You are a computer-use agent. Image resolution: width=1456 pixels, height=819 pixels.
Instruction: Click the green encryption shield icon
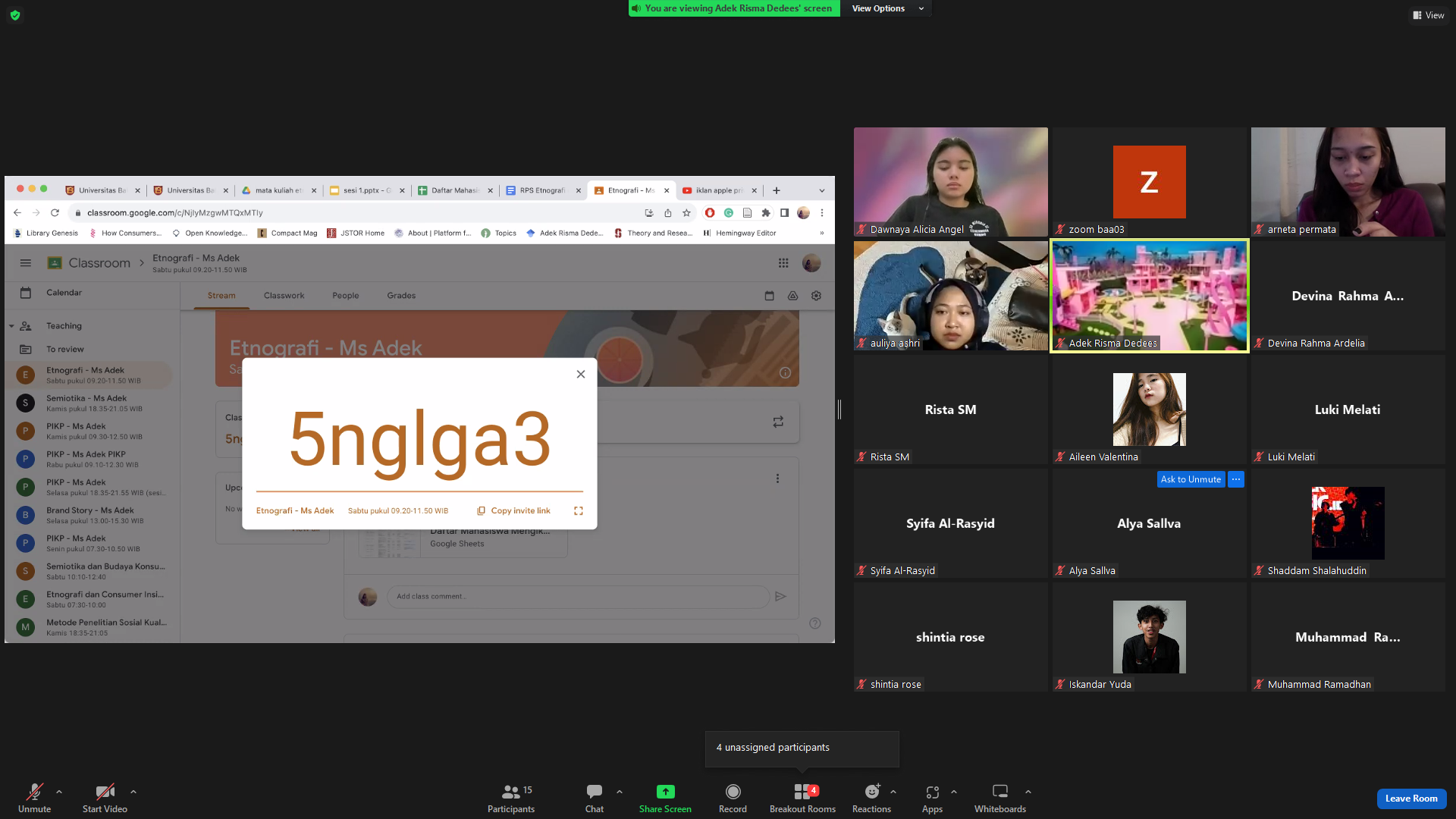pyautogui.click(x=15, y=15)
